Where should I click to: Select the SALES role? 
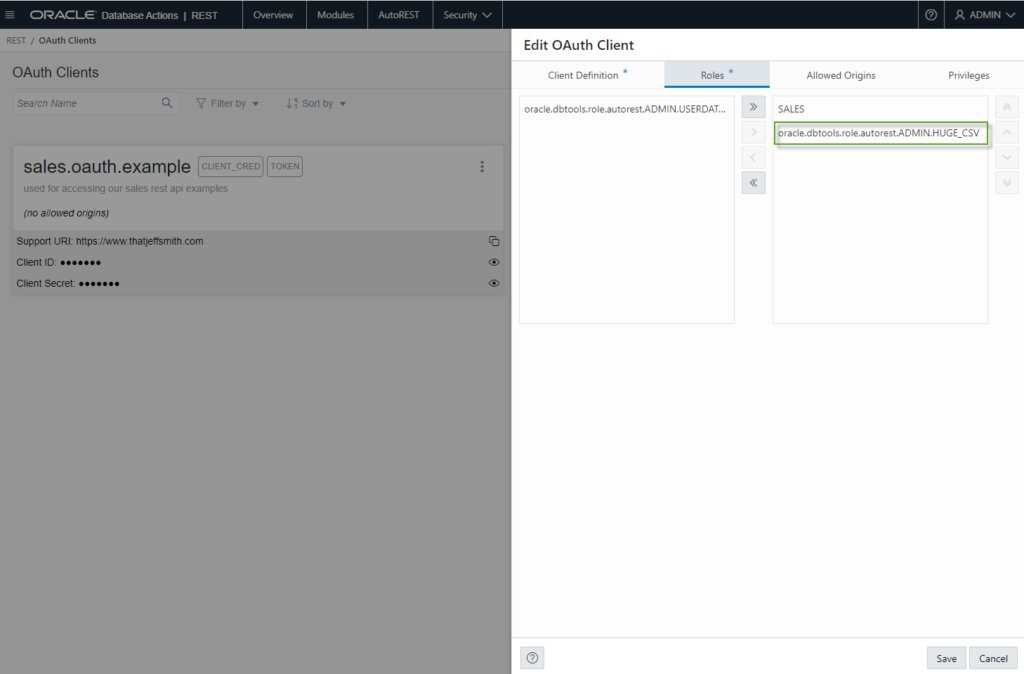(x=880, y=109)
